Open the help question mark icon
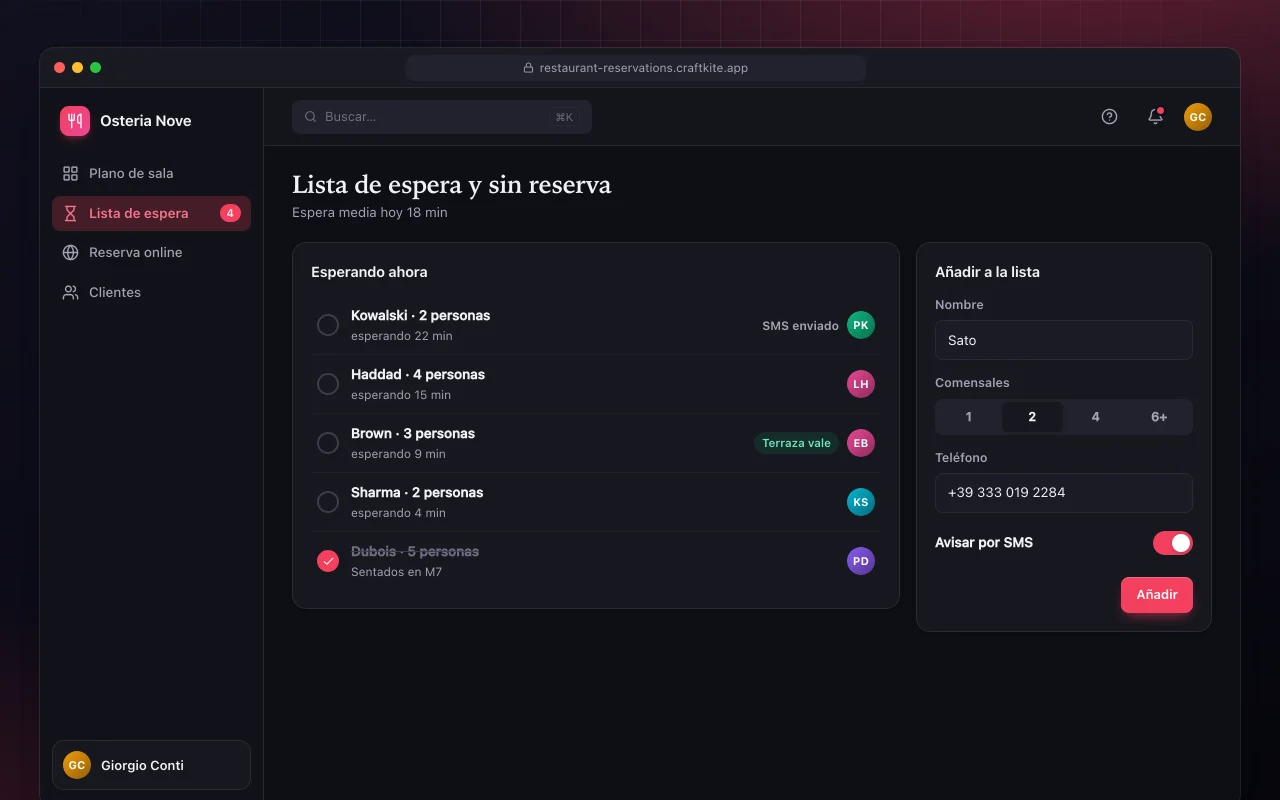1280x800 pixels. click(x=1109, y=117)
